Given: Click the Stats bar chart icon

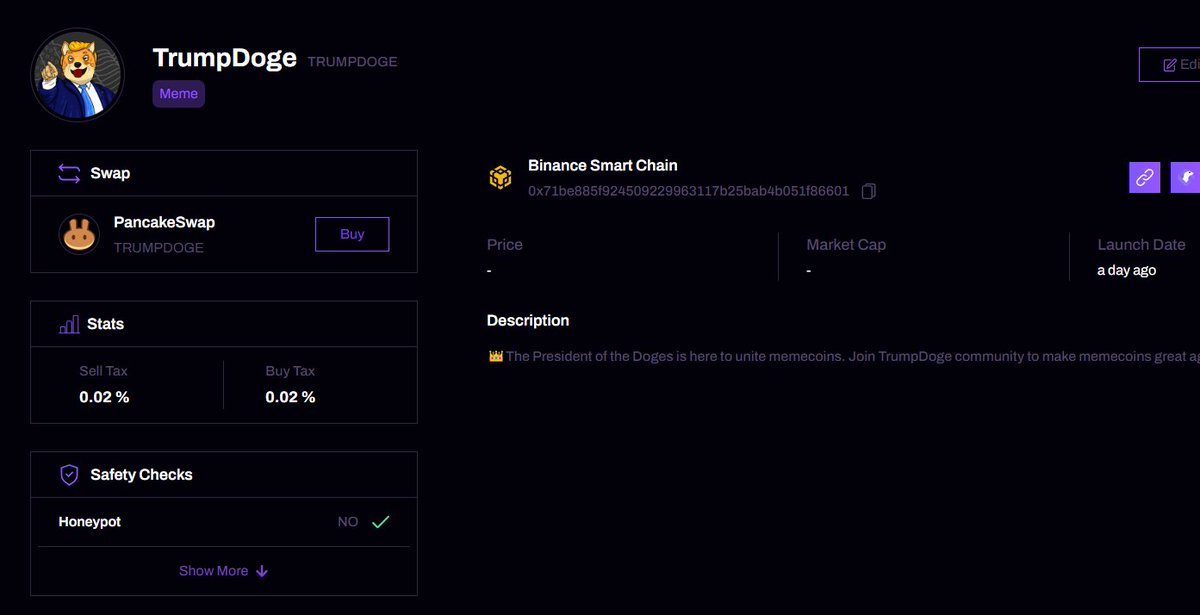Looking at the screenshot, I should 69,324.
